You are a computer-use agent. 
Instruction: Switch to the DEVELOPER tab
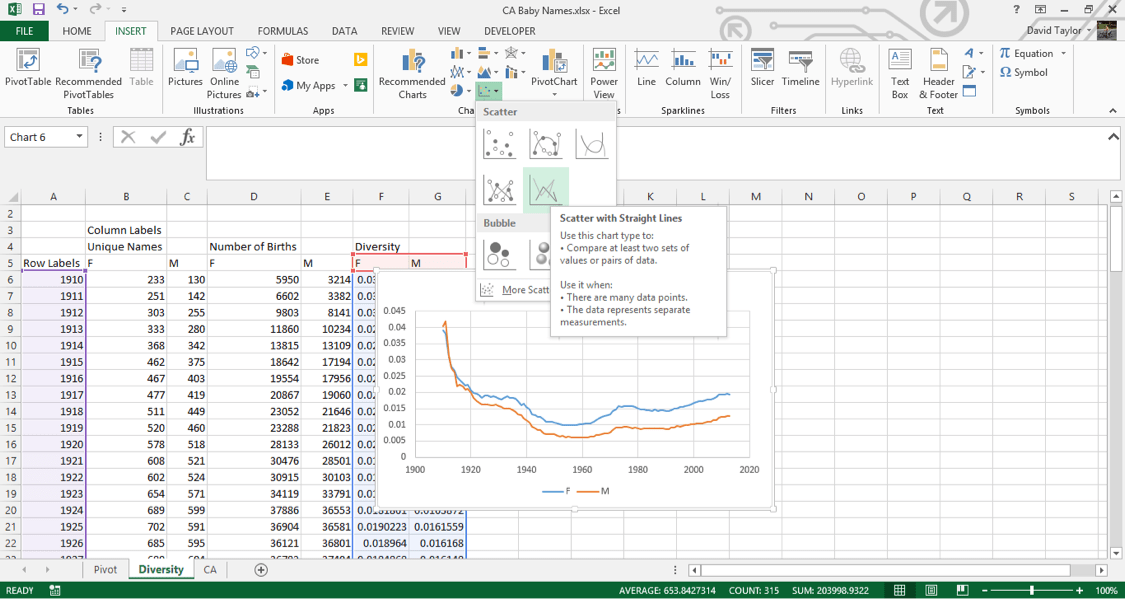coord(509,31)
